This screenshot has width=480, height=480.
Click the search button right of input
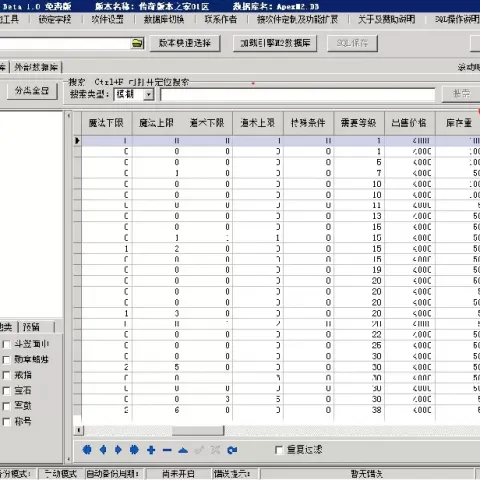(461, 94)
